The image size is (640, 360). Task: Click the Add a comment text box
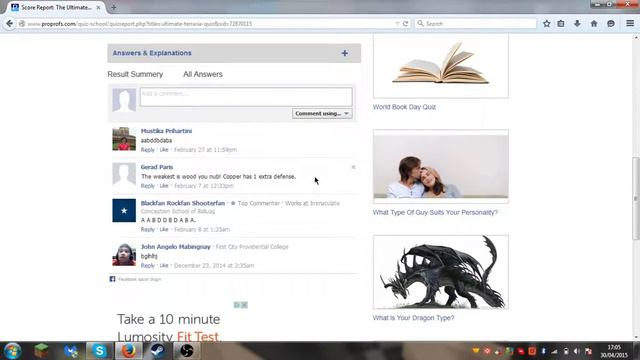tap(246, 97)
